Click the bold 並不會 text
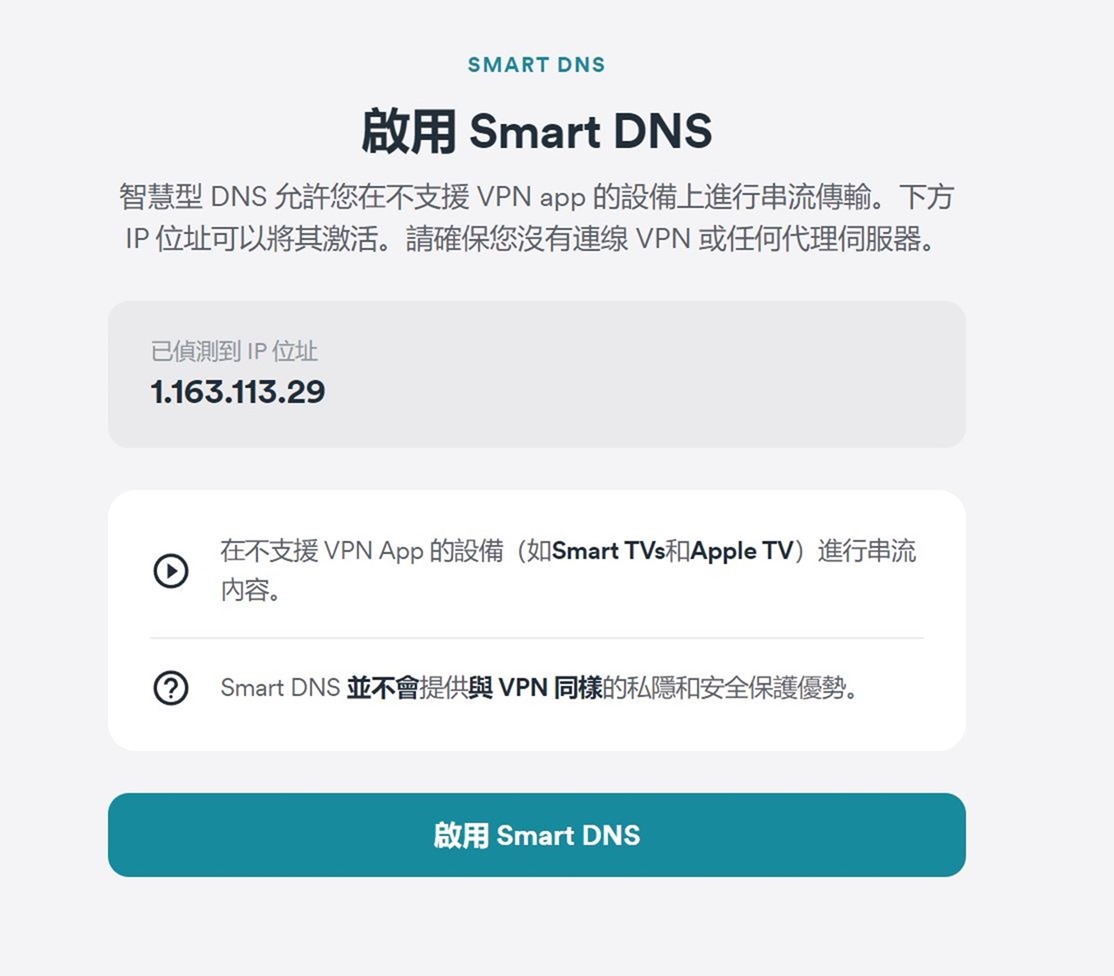This screenshot has height=976, width=1114. click(382, 688)
